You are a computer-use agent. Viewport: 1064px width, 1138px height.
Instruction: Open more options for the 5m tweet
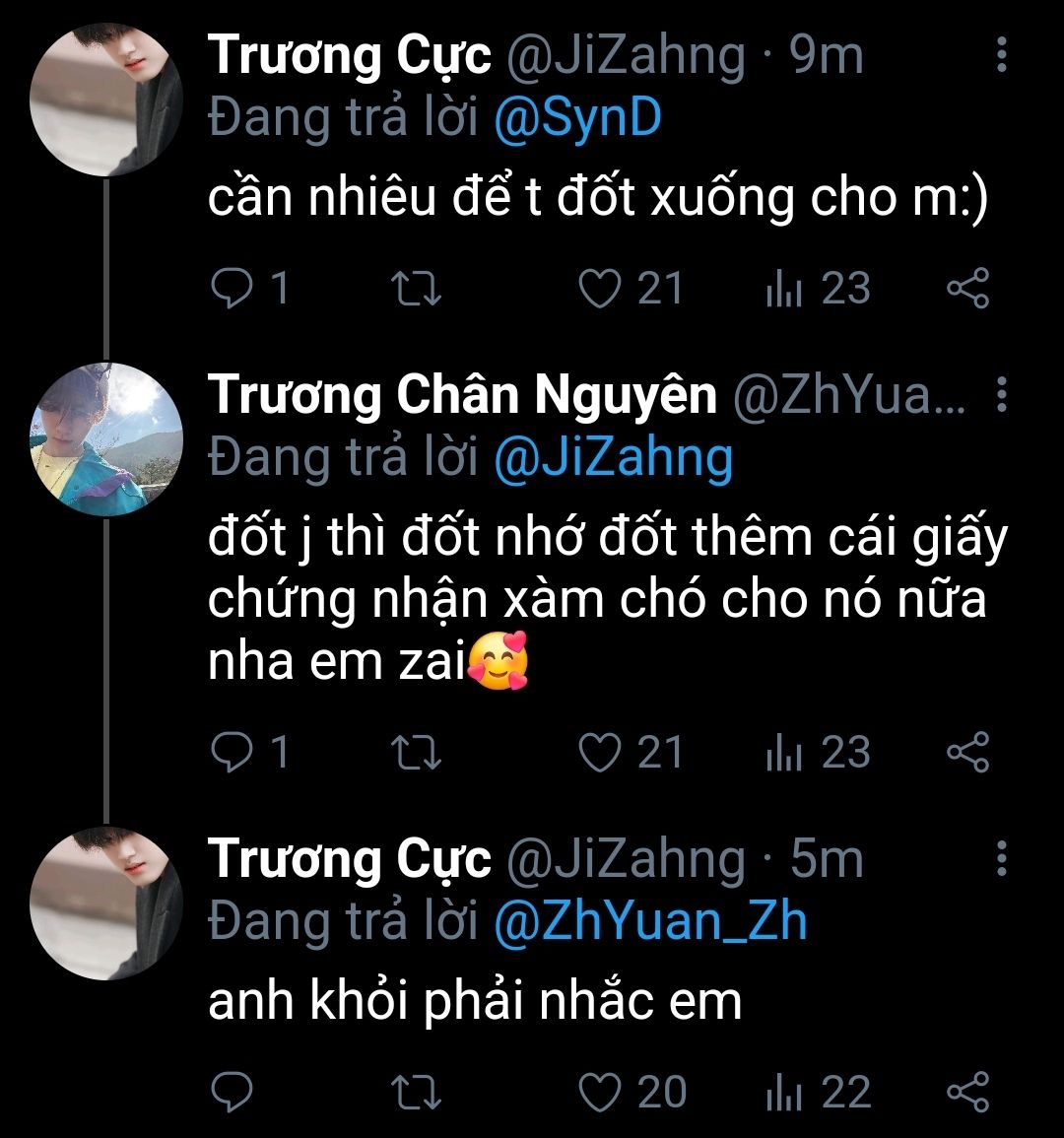click(1001, 858)
